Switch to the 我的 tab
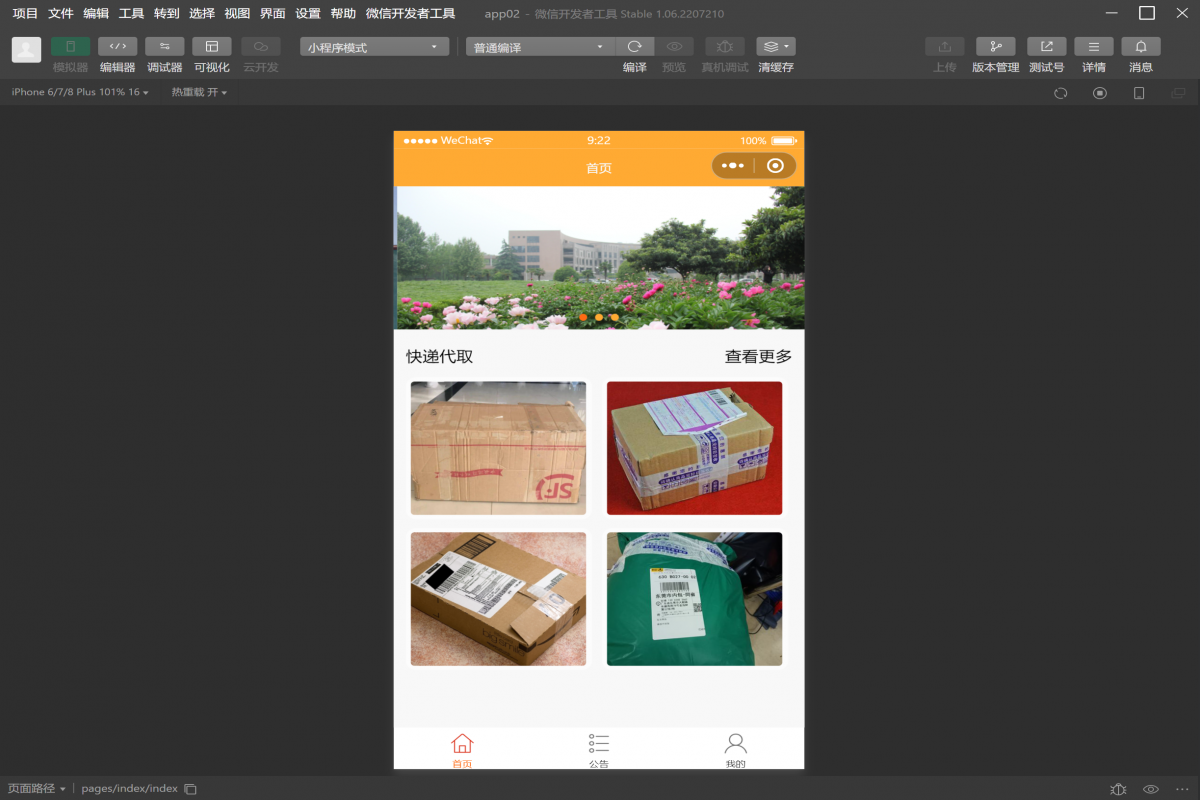This screenshot has height=800, width=1200. 735,750
